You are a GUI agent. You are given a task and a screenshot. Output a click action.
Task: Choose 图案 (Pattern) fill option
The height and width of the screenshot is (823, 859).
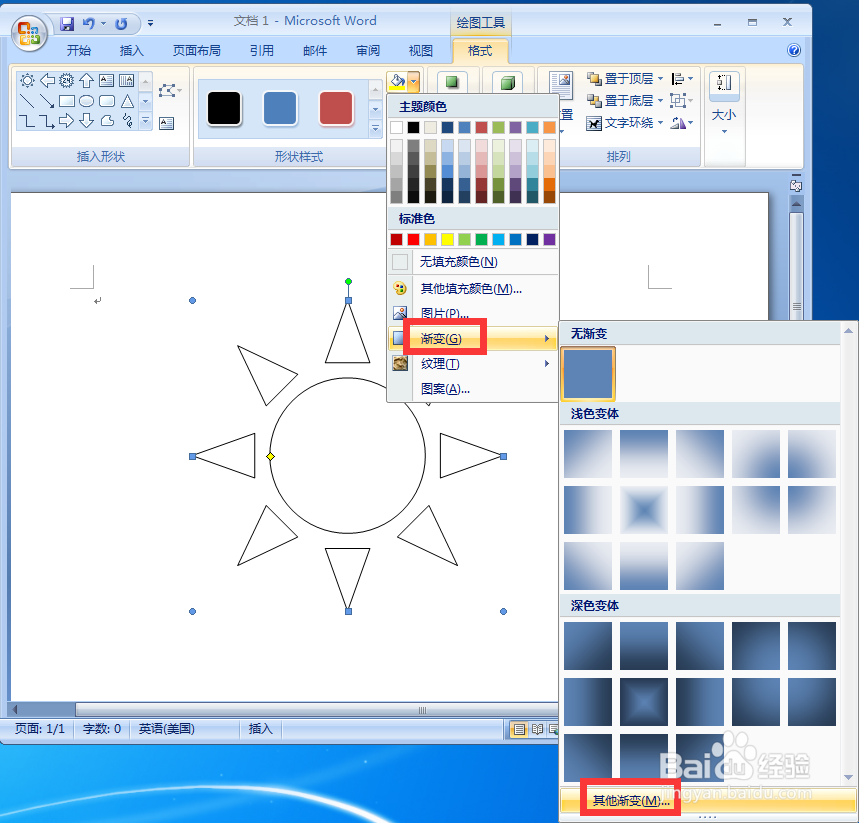tap(473, 389)
